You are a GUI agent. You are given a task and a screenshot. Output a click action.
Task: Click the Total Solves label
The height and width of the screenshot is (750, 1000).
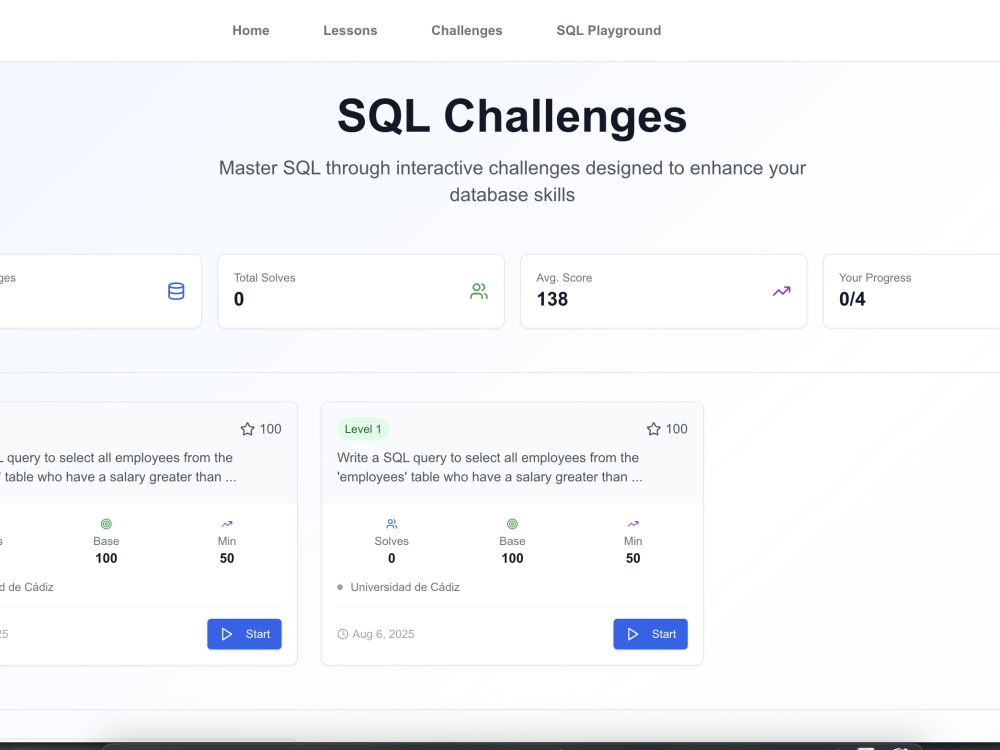click(265, 278)
